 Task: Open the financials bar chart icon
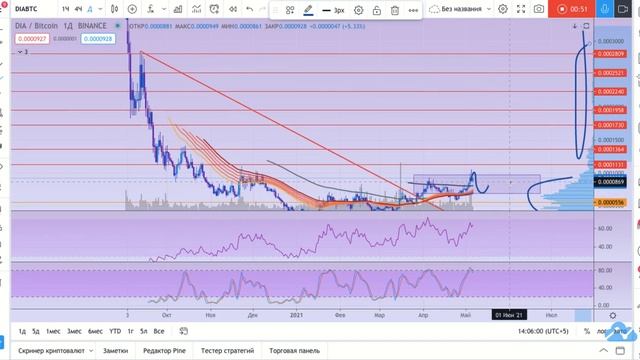point(178,9)
